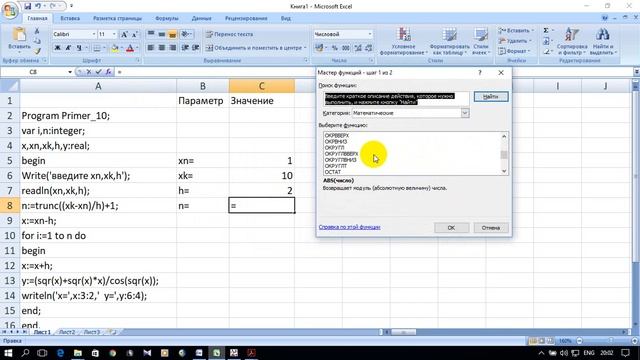The image size is (640, 360).
Task: Click the AutoSum sigma icon
Action: coord(546,31)
